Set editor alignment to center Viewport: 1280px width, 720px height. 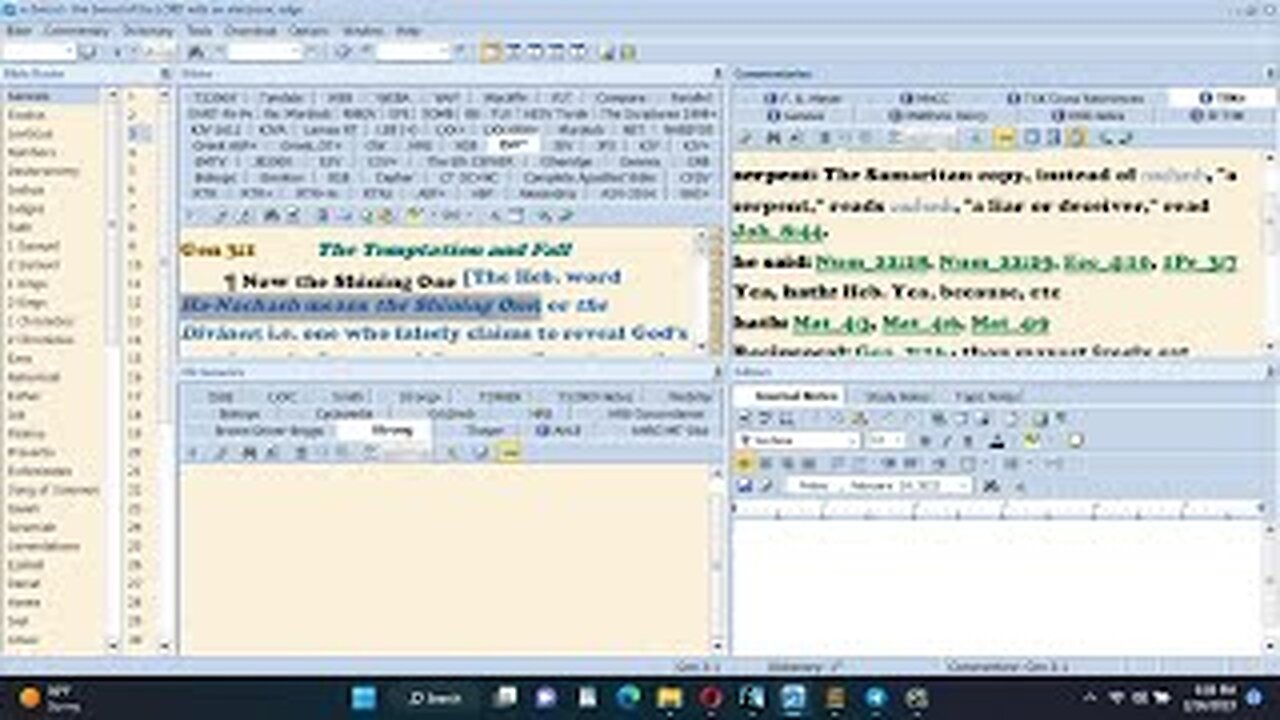pyautogui.click(x=766, y=464)
